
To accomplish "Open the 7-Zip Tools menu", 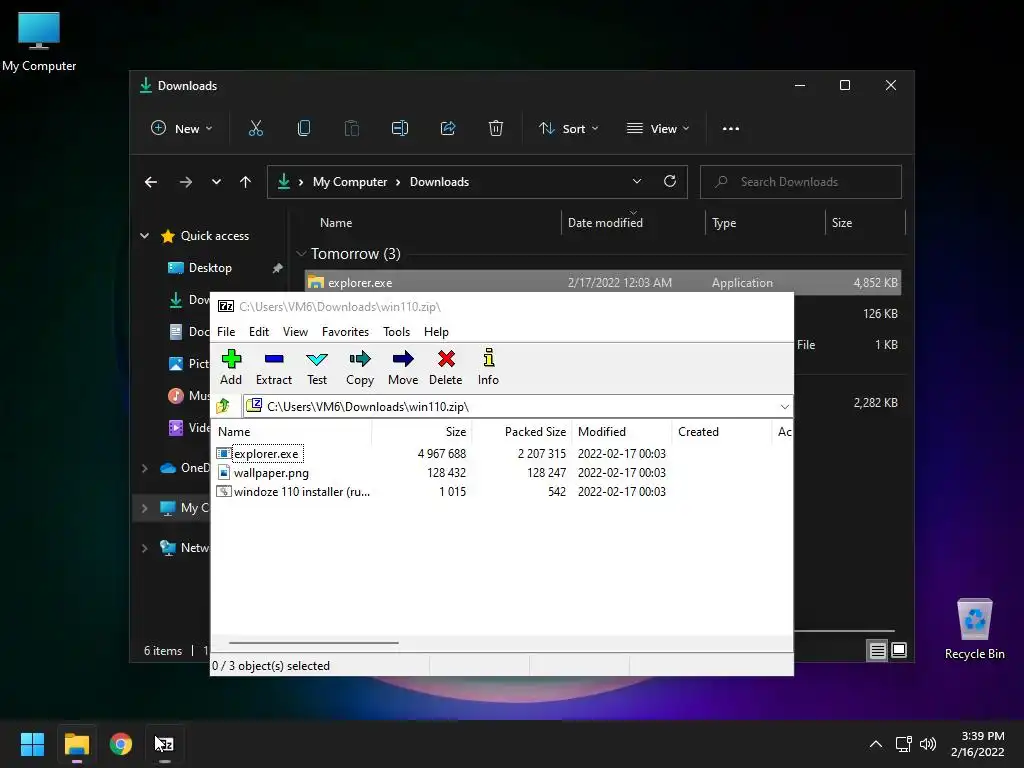I will point(396,332).
